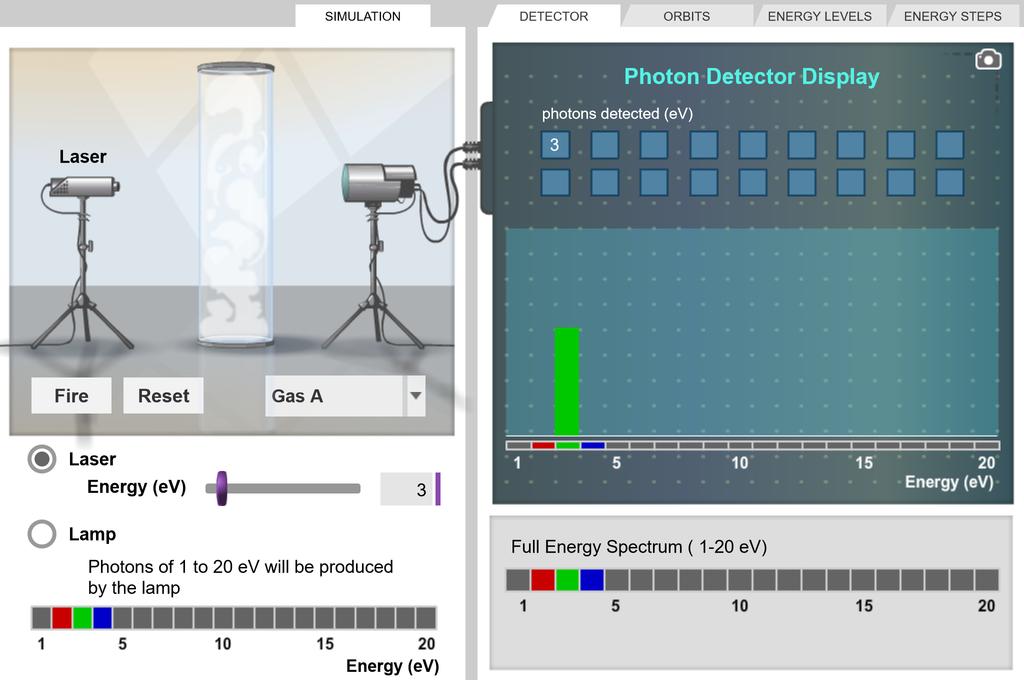This screenshot has width=1024, height=680.
Task: Click the laser device in the simulation
Action: pos(86,186)
